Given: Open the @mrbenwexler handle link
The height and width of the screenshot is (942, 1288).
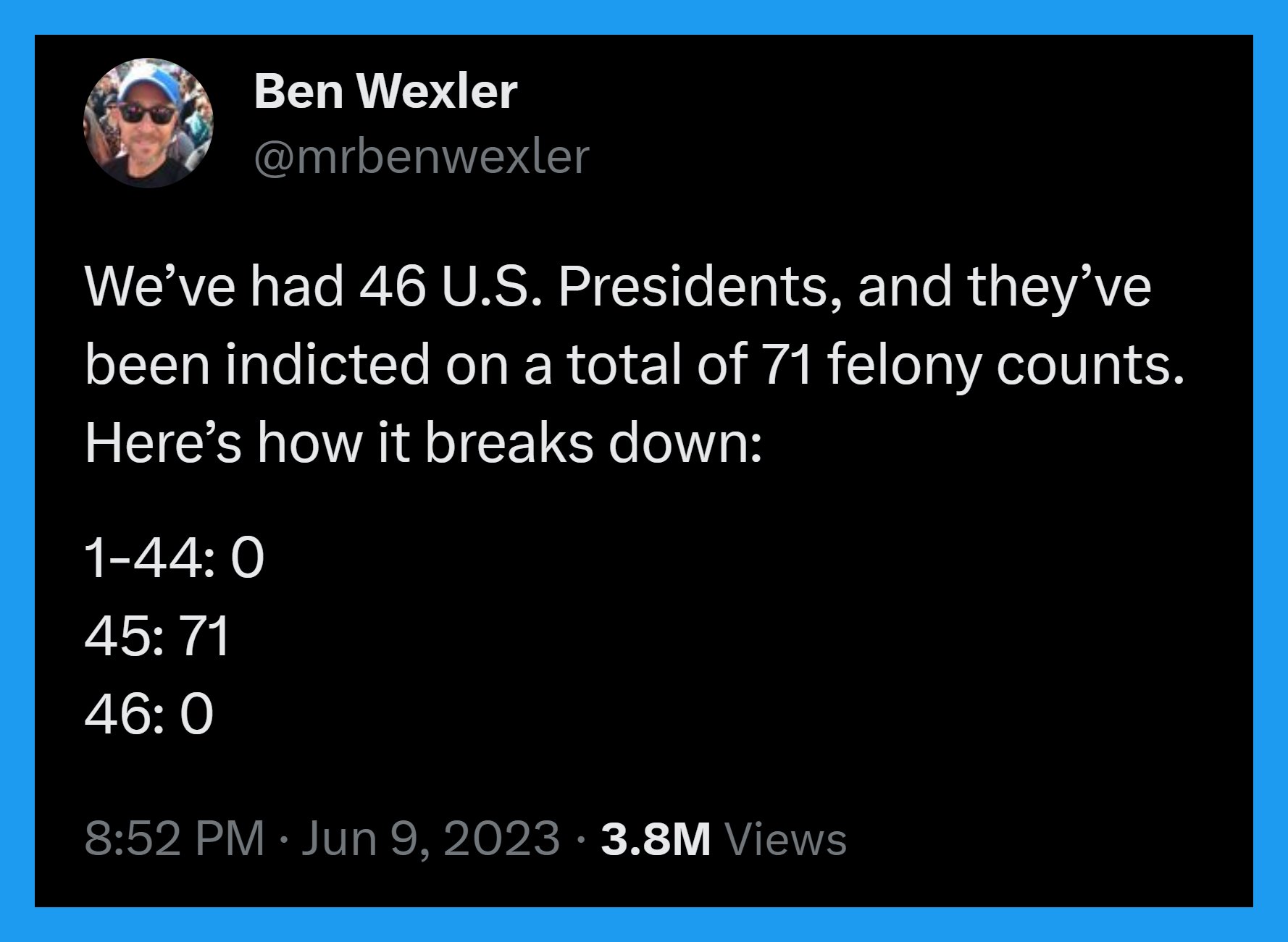Looking at the screenshot, I should click(422, 156).
